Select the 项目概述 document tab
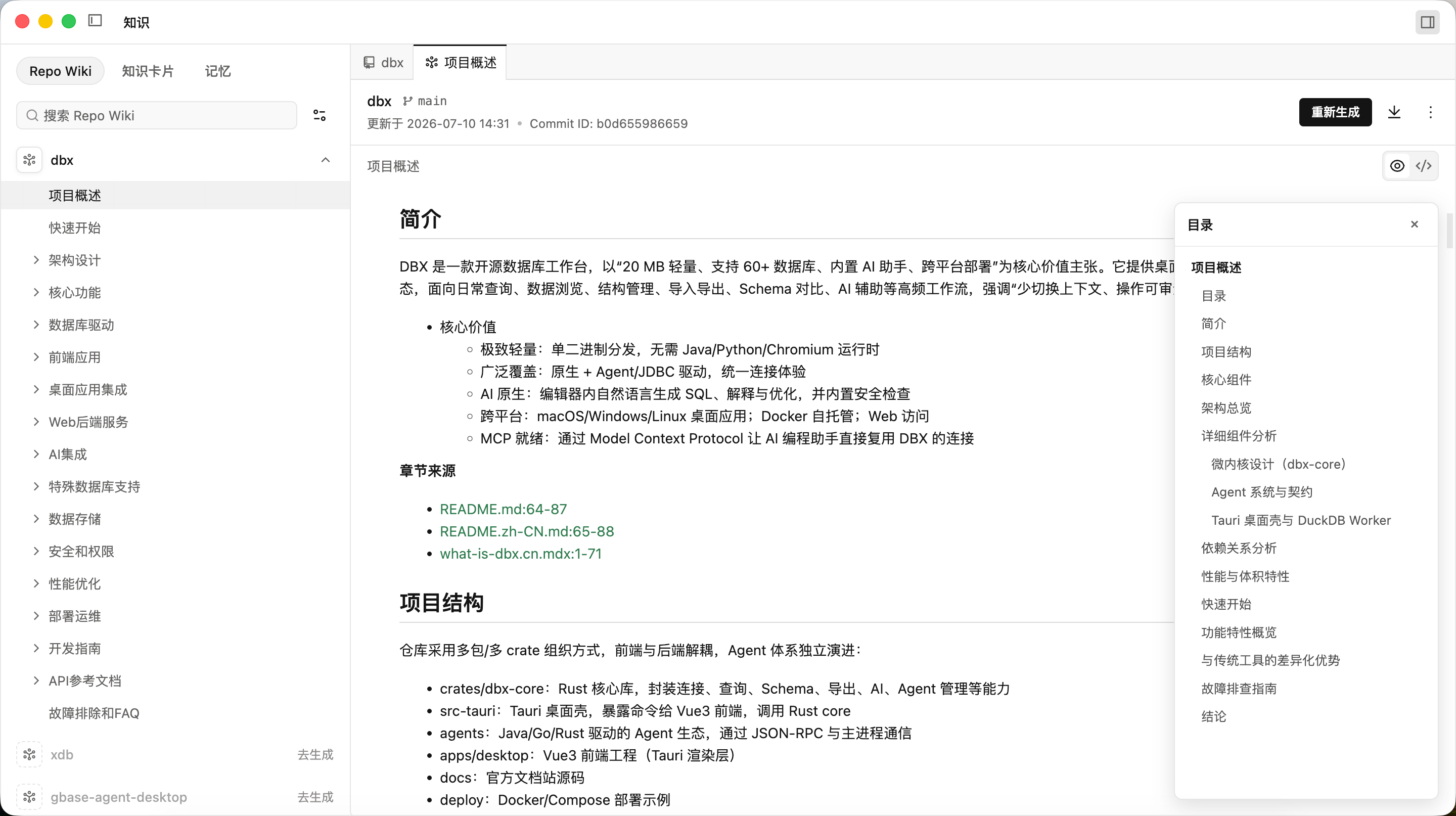1456x816 pixels. click(461, 62)
